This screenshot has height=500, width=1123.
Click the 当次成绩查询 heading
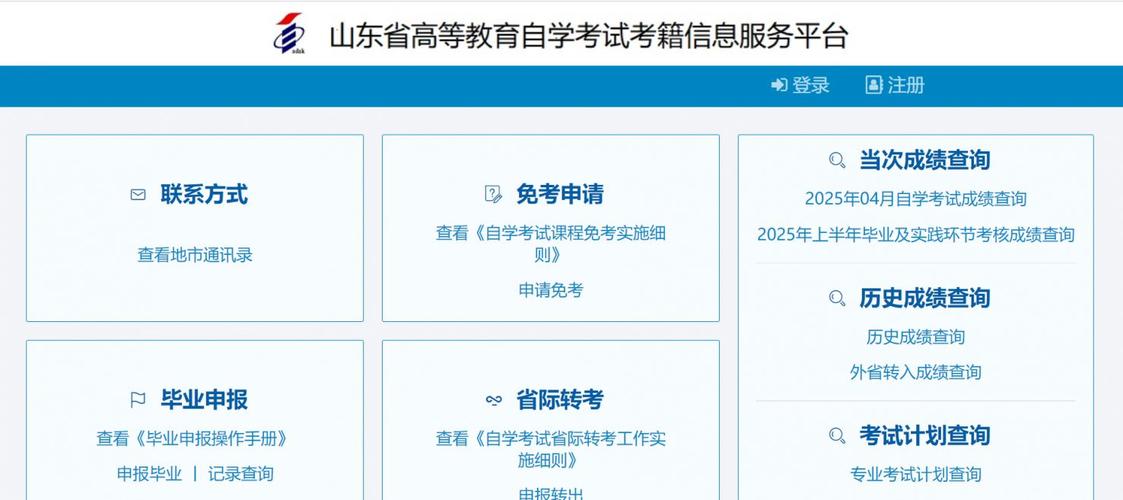coord(925,160)
